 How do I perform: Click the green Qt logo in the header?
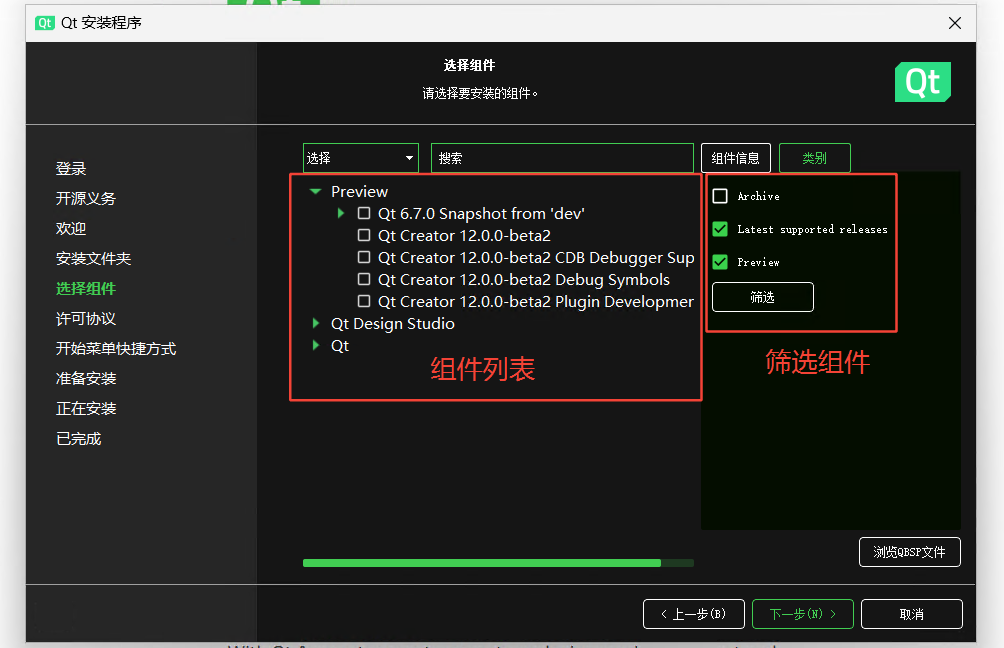click(x=923, y=82)
